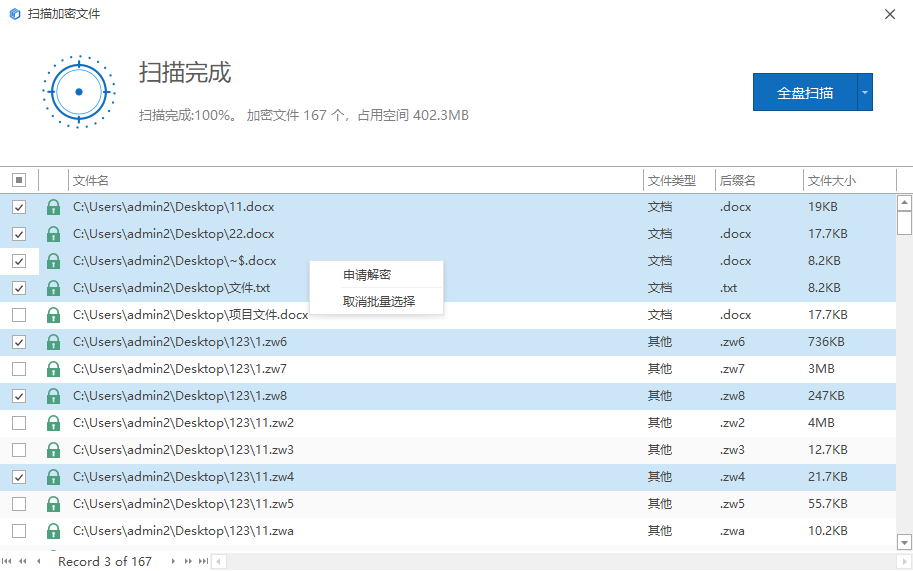Select path C:\Users\admin2\Desktop\11.docx
This screenshot has width=913, height=571.
[174, 207]
